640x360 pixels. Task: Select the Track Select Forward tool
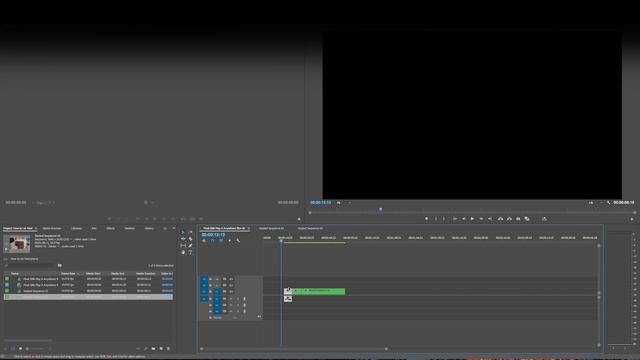tap(190, 232)
